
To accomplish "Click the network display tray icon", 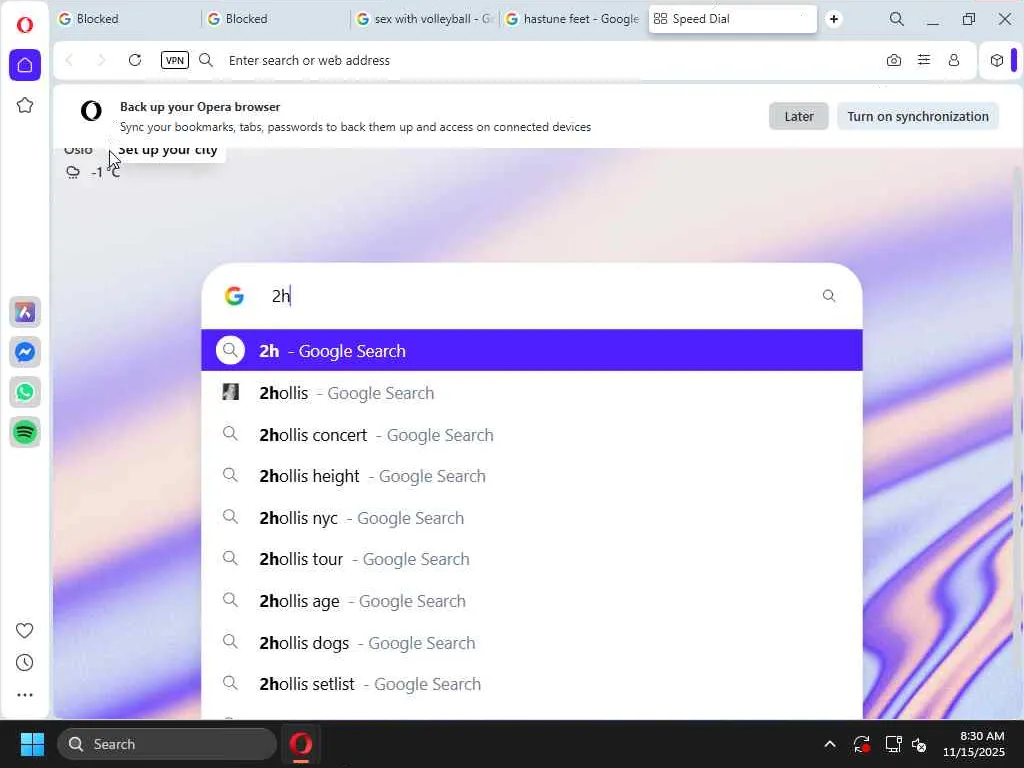I will pyautogui.click(x=893, y=744).
